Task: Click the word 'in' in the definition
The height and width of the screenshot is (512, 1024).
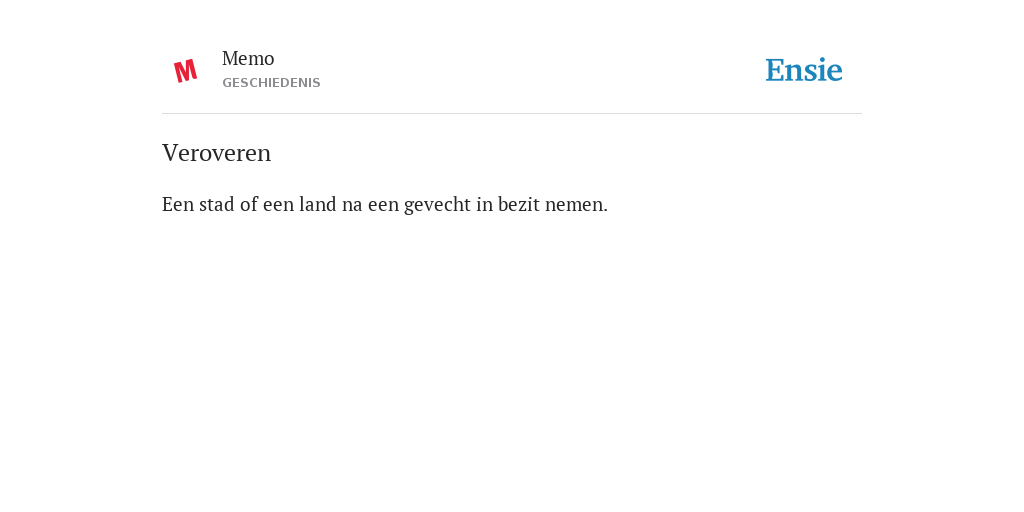Action: click(x=484, y=204)
